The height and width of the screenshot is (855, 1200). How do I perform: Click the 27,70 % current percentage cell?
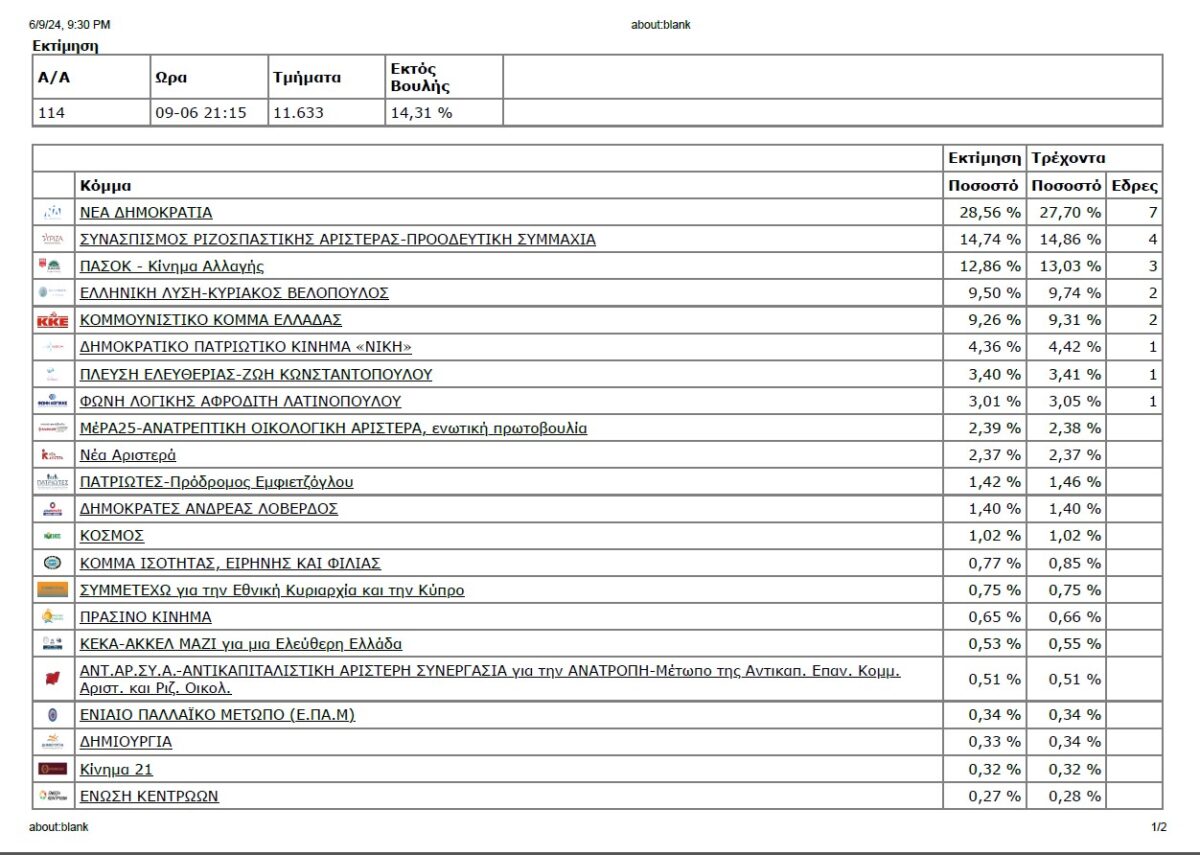coord(1068,213)
